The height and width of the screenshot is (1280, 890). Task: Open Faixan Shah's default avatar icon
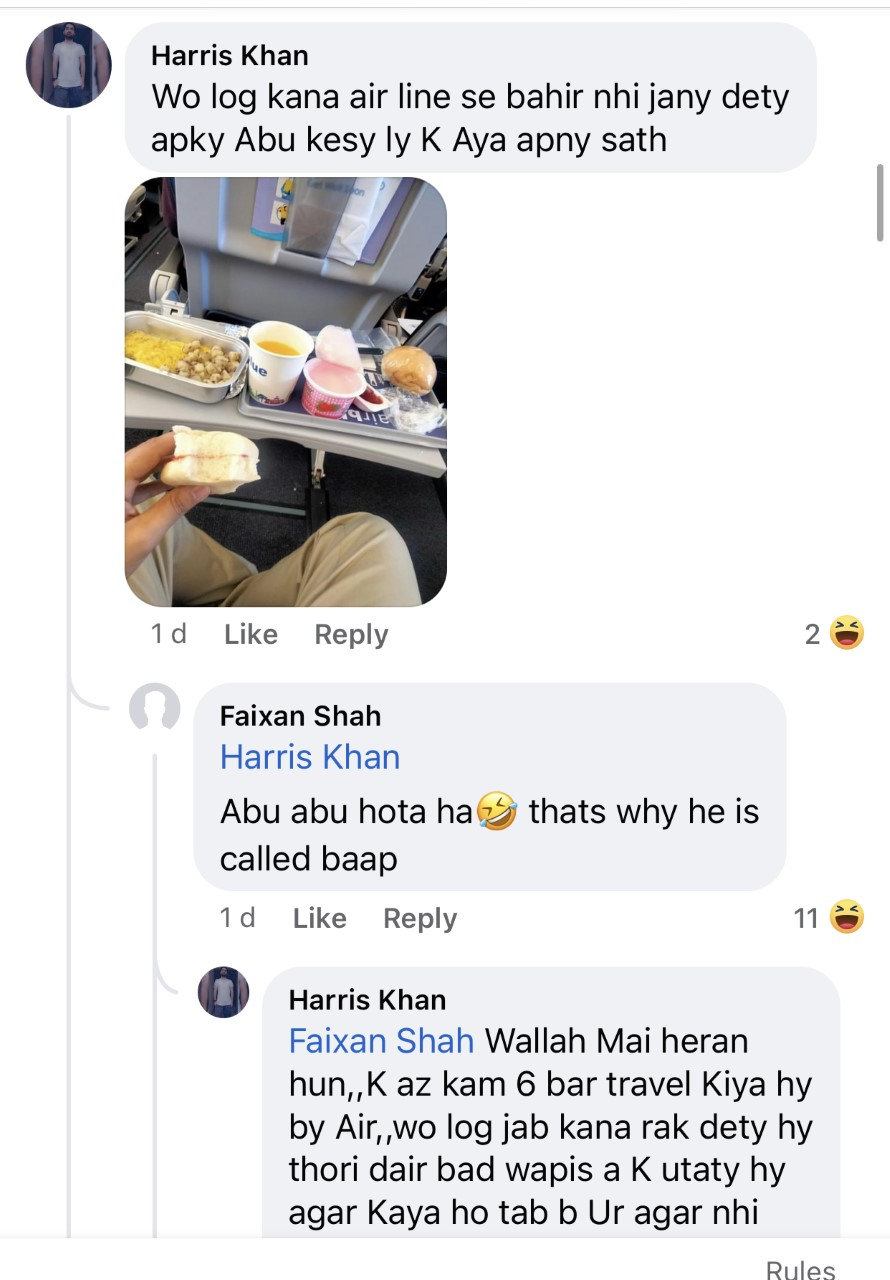pyautogui.click(x=156, y=709)
